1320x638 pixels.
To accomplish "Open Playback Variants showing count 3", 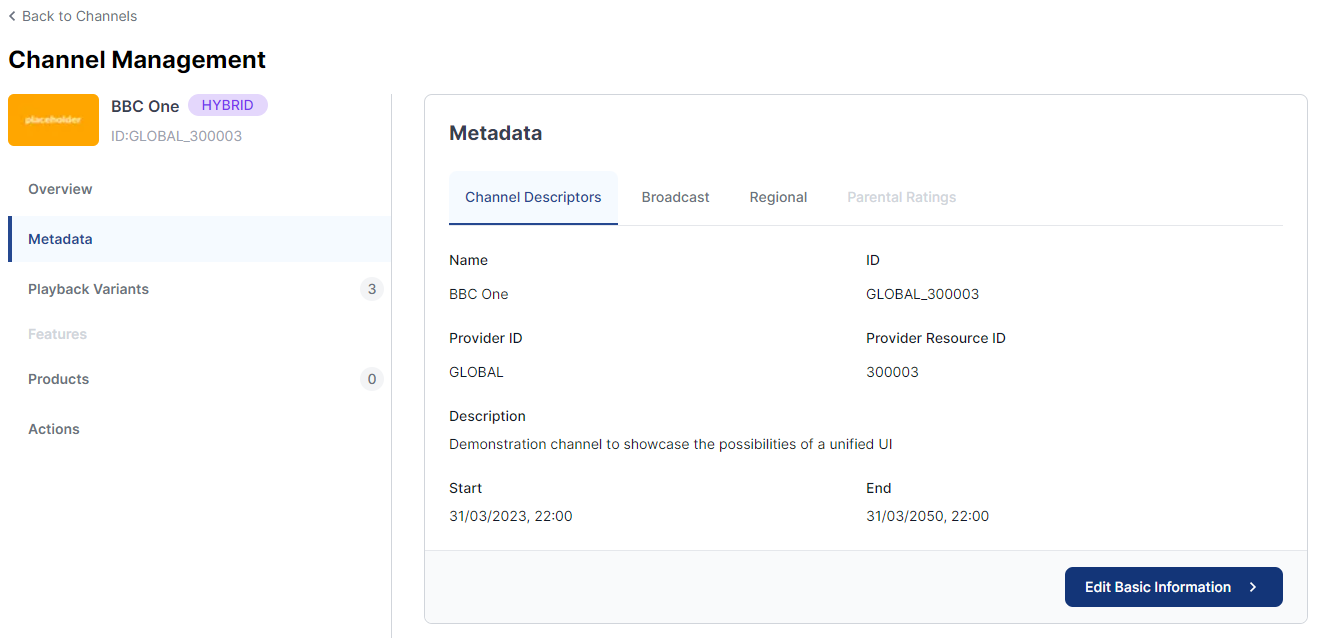I will [x=88, y=288].
